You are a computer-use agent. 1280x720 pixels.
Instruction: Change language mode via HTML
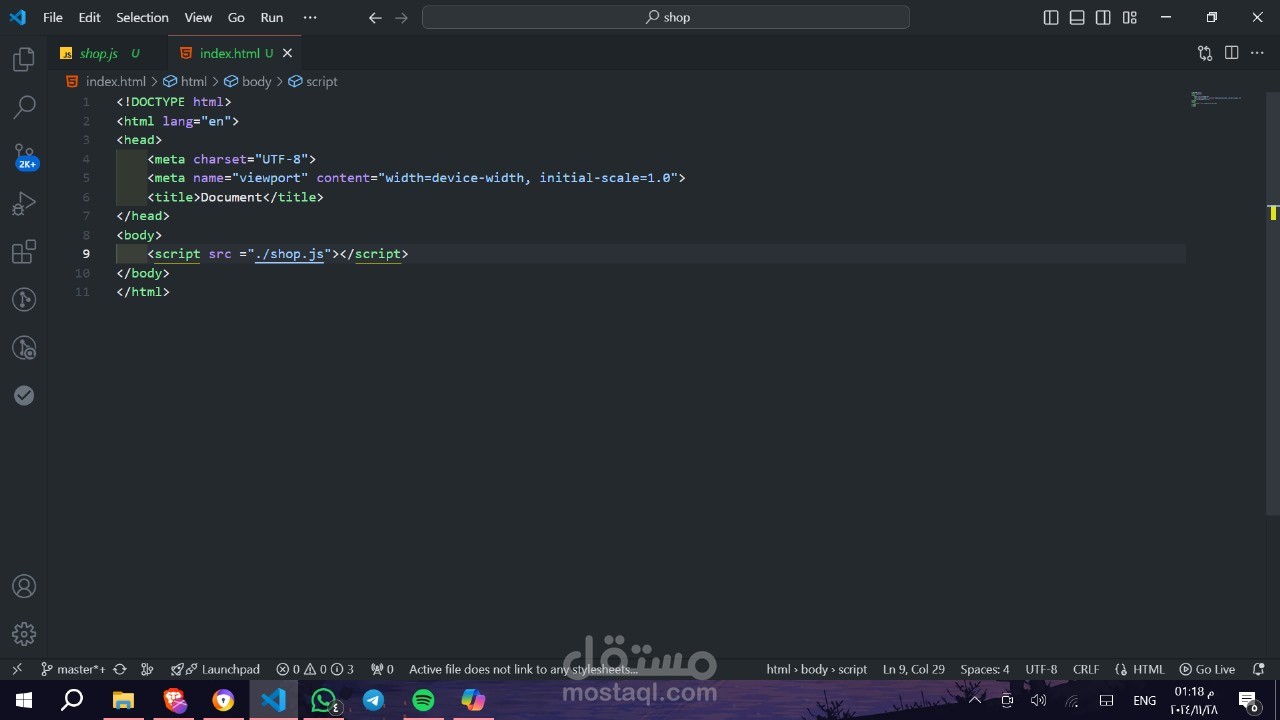point(1140,669)
